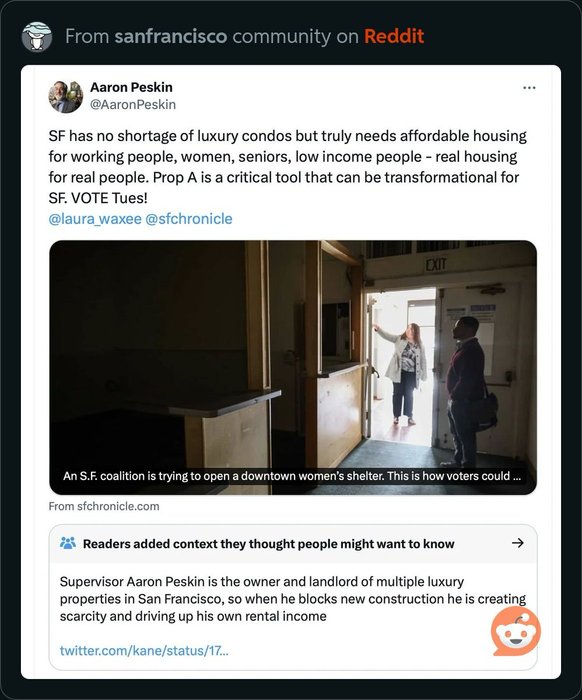Click From sfchronicle.com source text
Image resolution: width=582 pixels, height=700 pixels.
tap(104, 506)
